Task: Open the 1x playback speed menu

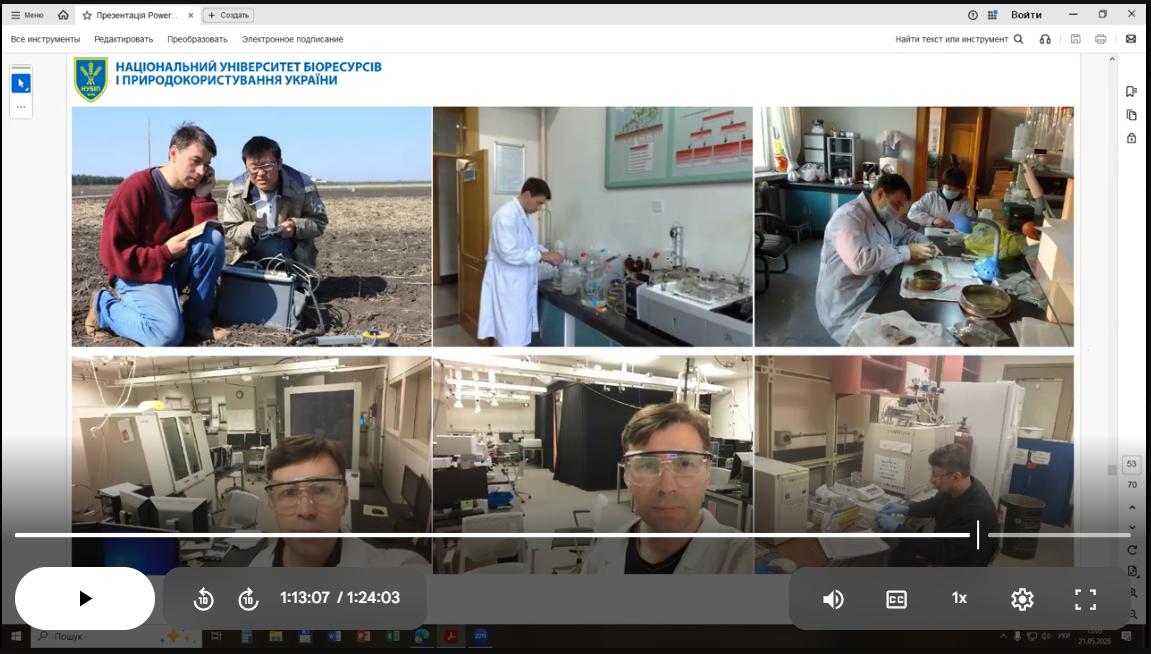Action: 959,598
